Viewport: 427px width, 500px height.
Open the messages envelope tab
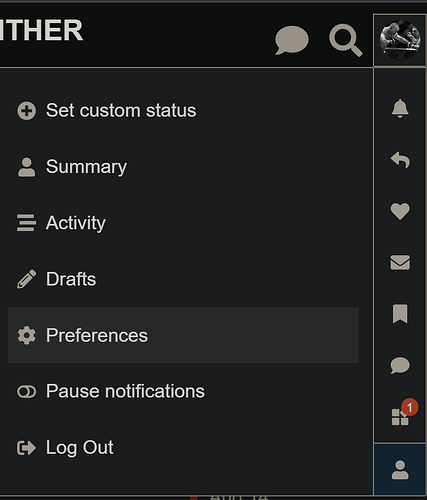(x=400, y=263)
